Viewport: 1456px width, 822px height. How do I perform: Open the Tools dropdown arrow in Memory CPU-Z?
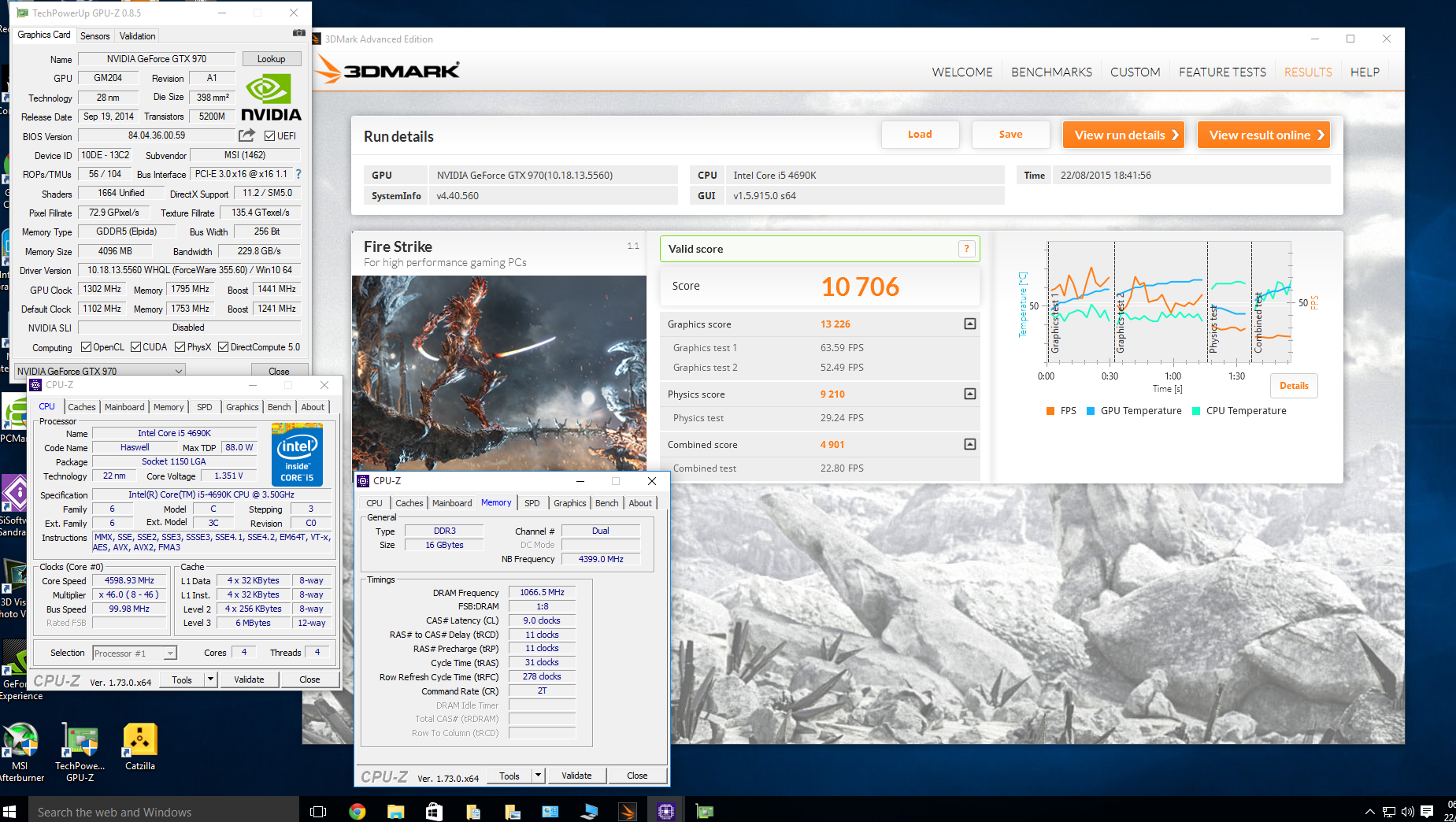click(538, 776)
